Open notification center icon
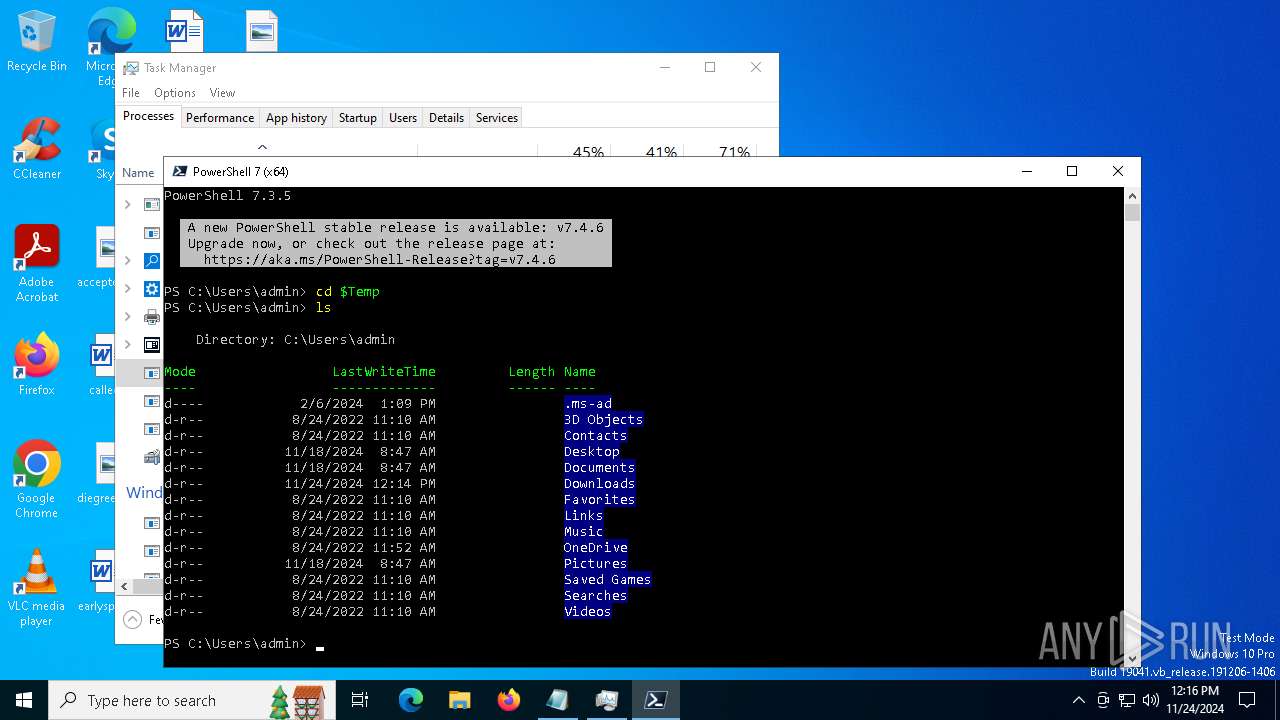The image size is (1280, 720). click(1247, 700)
